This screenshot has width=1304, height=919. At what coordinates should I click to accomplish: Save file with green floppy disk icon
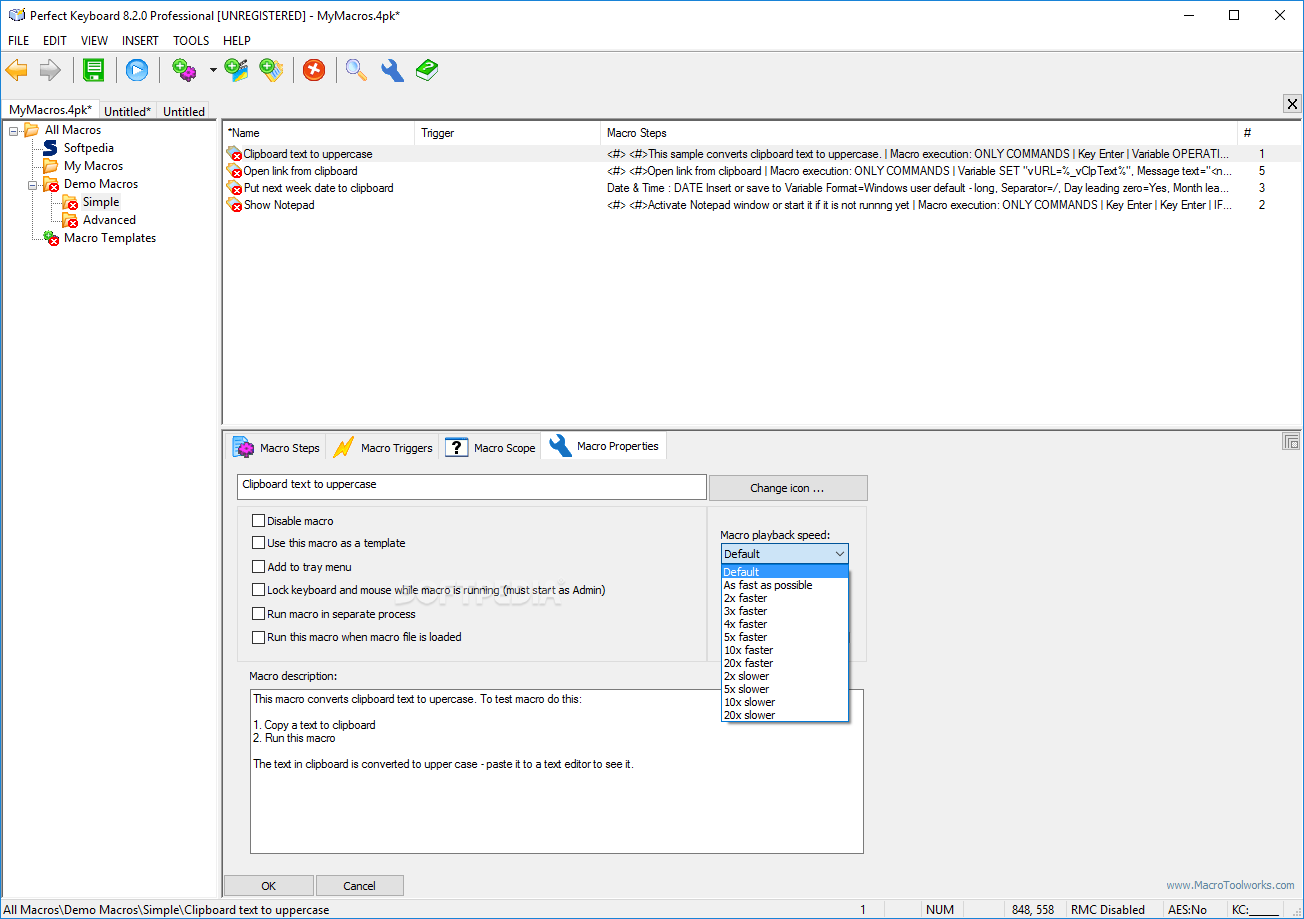pos(94,70)
